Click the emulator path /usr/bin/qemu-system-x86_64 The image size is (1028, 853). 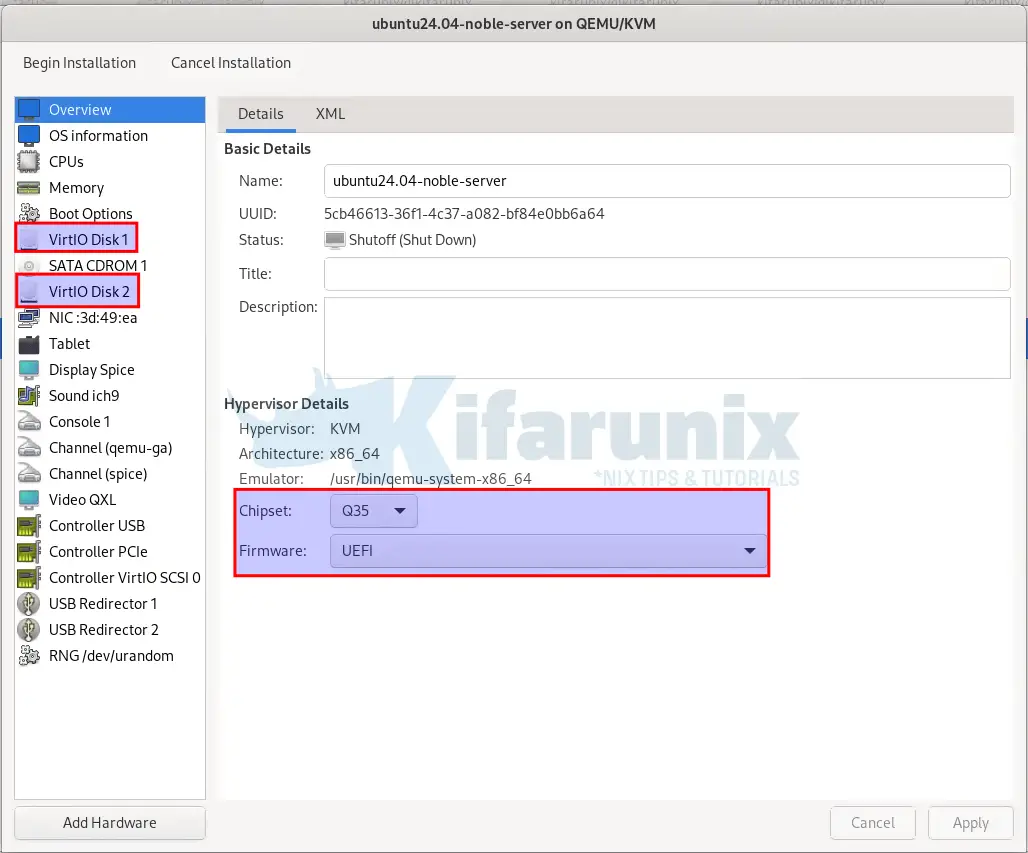pyautogui.click(x=431, y=479)
